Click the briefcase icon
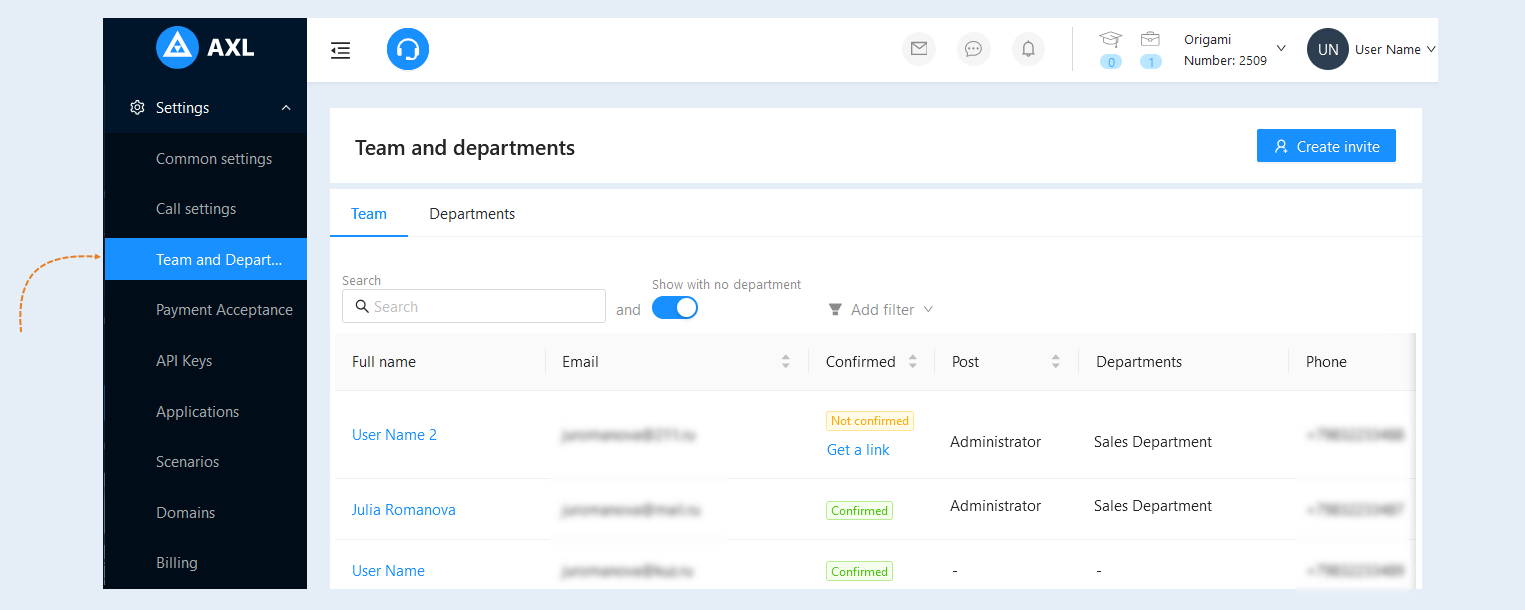The height and width of the screenshot is (610, 1525). pyautogui.click(x=1151, y=39)
